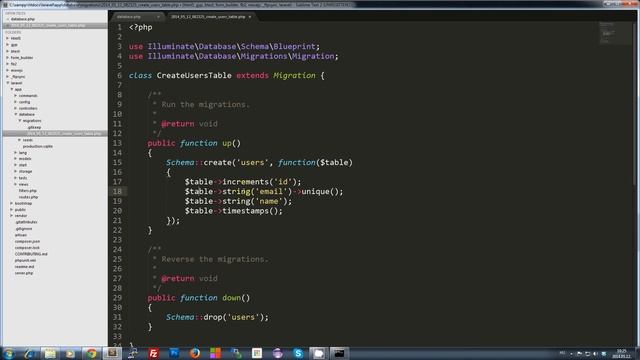
Task: Expand the commands folder arrow
Action: [x=16, y=96]
